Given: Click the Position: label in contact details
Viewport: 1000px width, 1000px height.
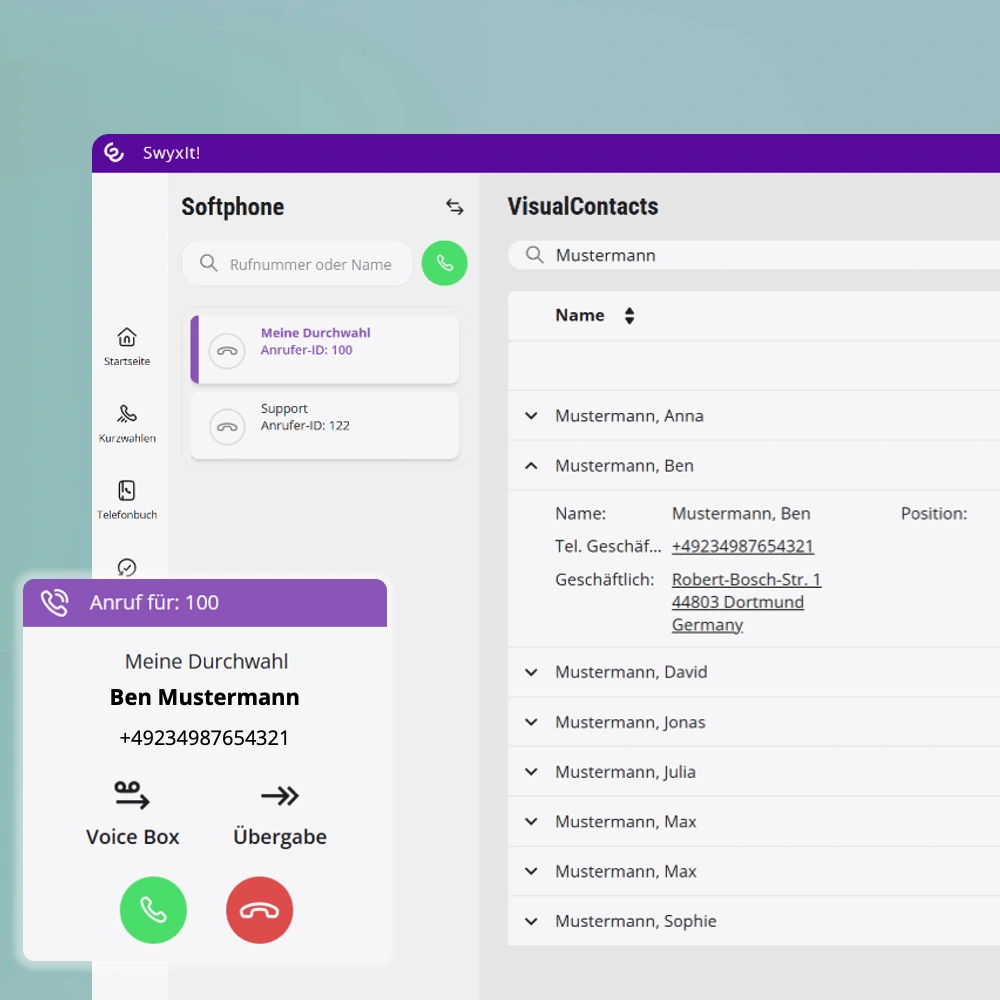Looking at the screenshot, I should tap(934, 513).
